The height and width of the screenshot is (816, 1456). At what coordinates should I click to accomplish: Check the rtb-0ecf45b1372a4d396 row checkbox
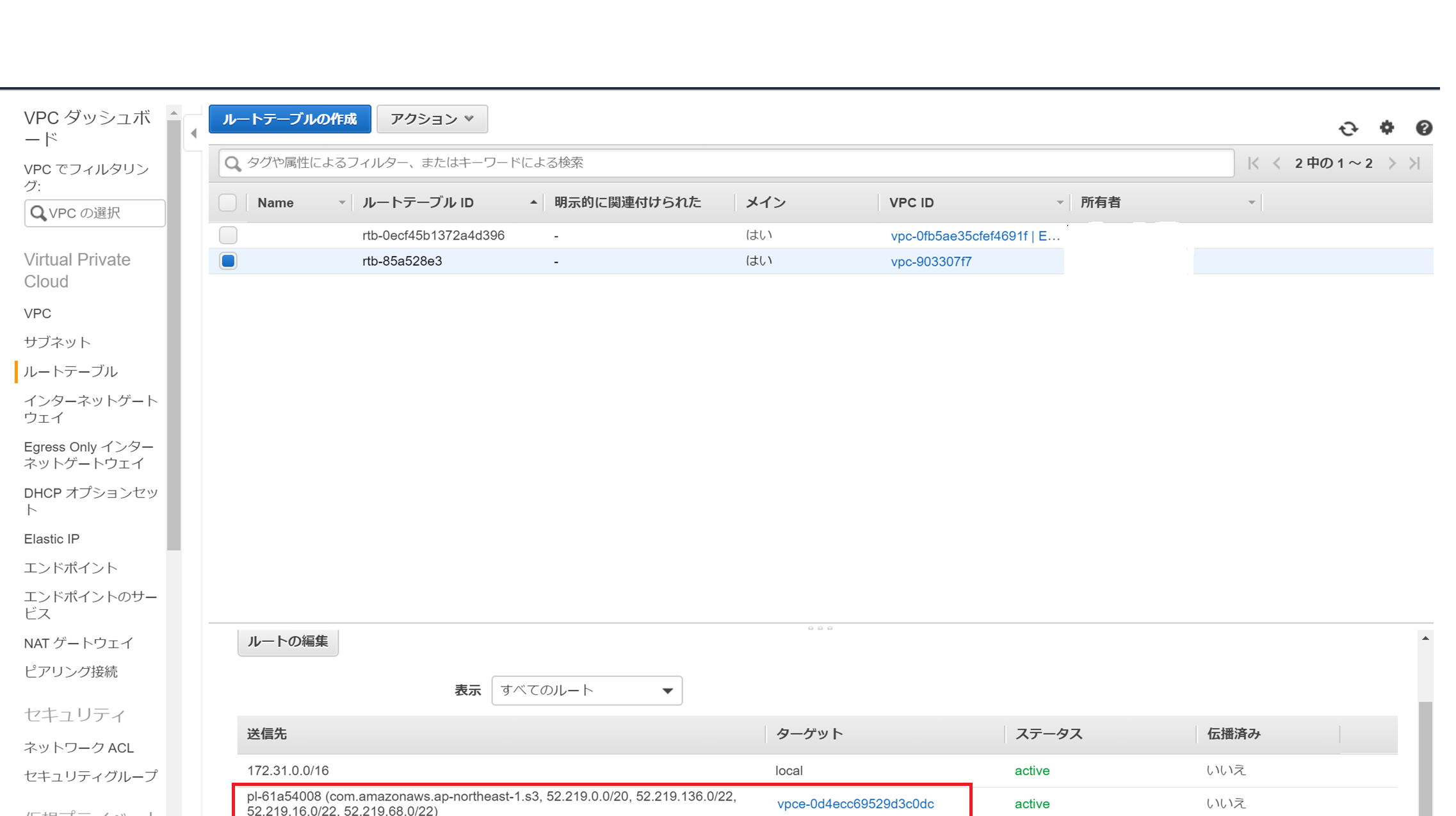pyautogui.click(x=228, y=235)
